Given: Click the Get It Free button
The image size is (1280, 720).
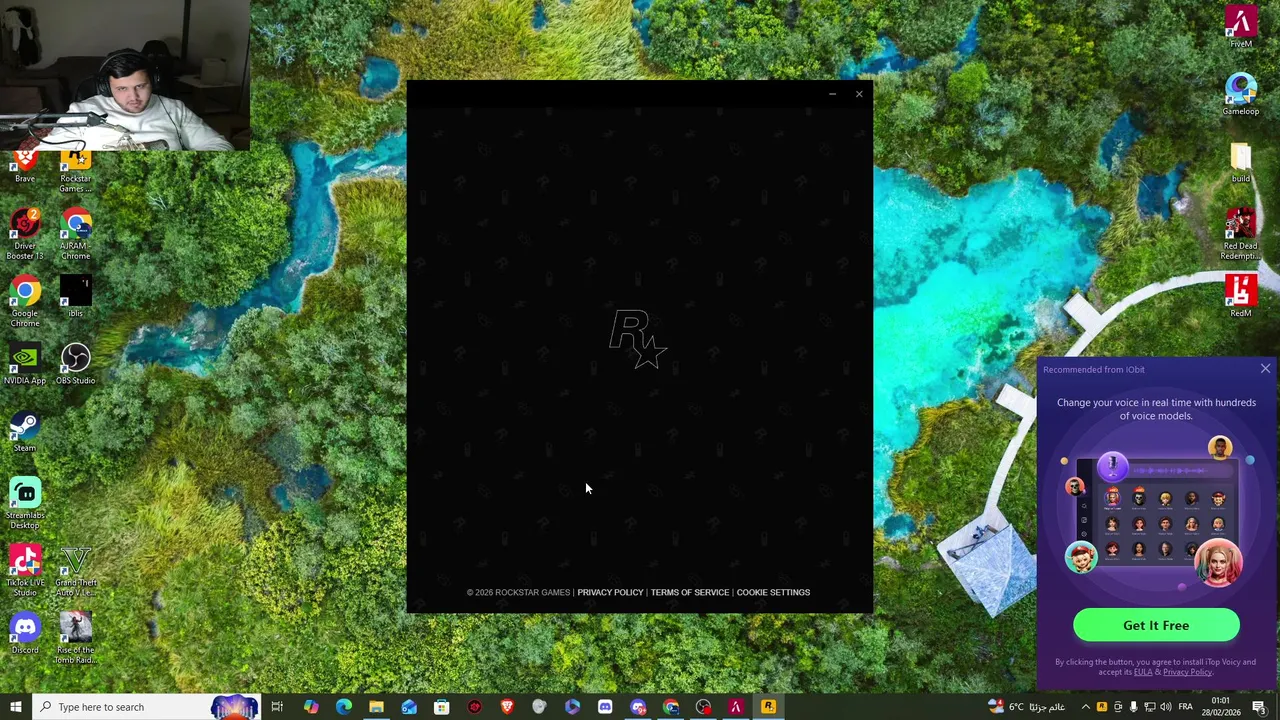Looking at the screenshot, I should pos(1156,625).
